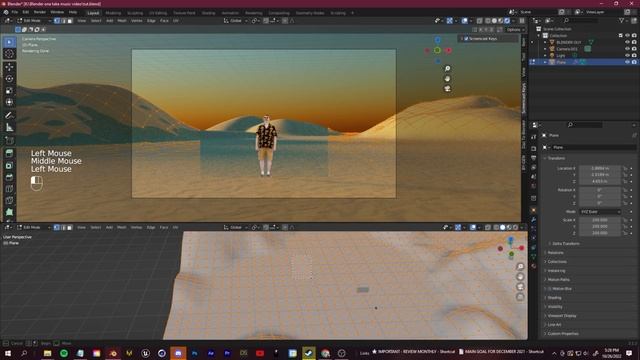The width and height of the screenshot is (640, 360).
Task: Enable edge select mode in top viewport
Action: coord(63,20)
